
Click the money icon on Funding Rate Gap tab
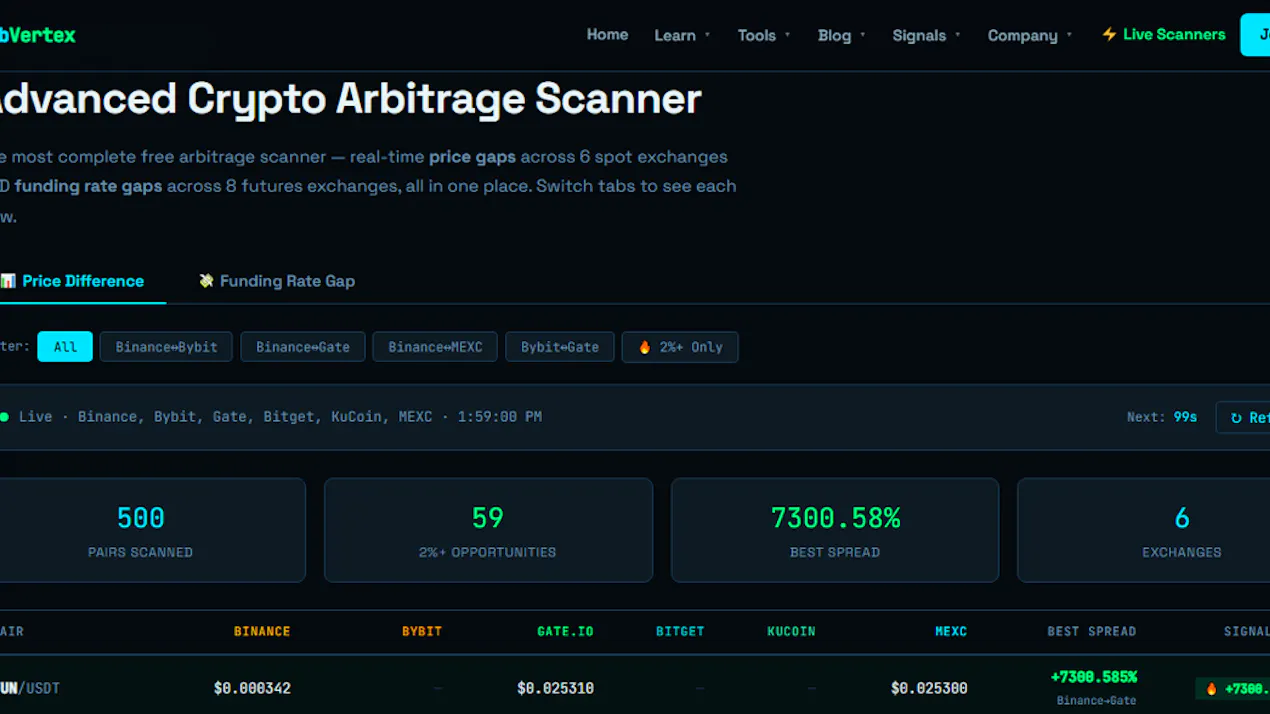coord(206,281)
